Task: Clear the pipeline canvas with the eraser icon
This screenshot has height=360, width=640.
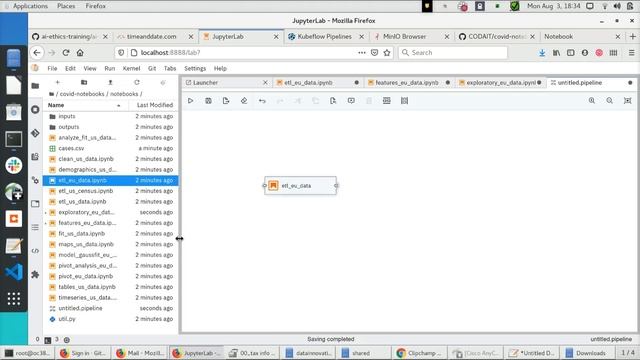Action: pos(244,101)
